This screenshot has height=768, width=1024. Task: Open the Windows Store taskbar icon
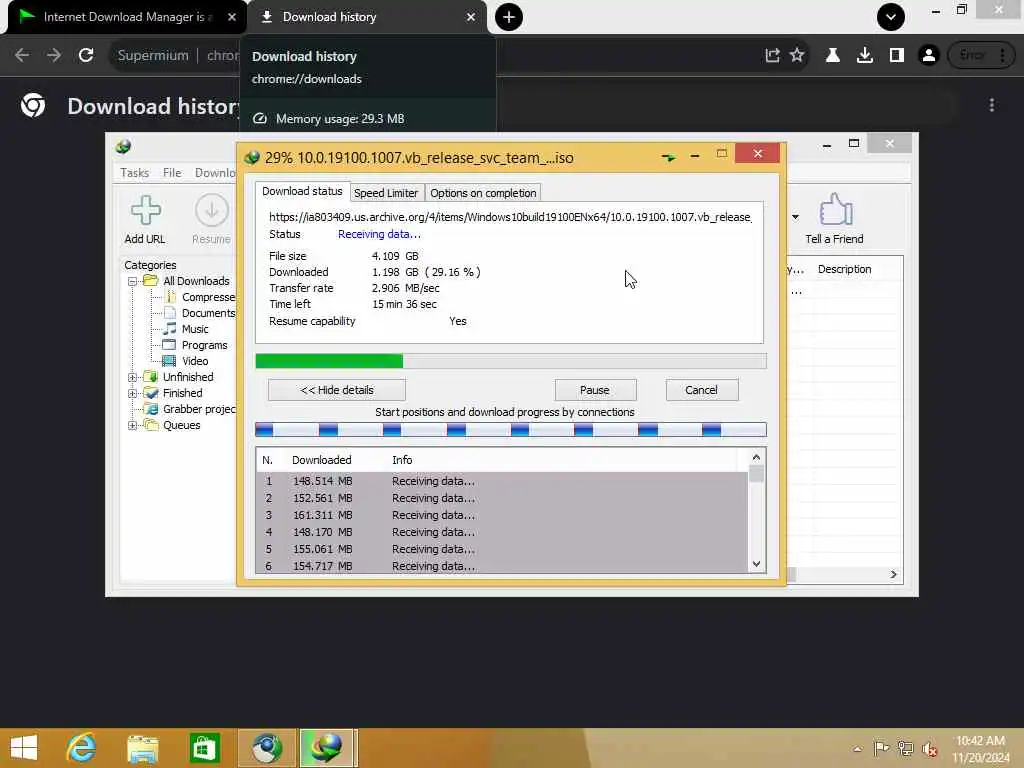(204, 748)
